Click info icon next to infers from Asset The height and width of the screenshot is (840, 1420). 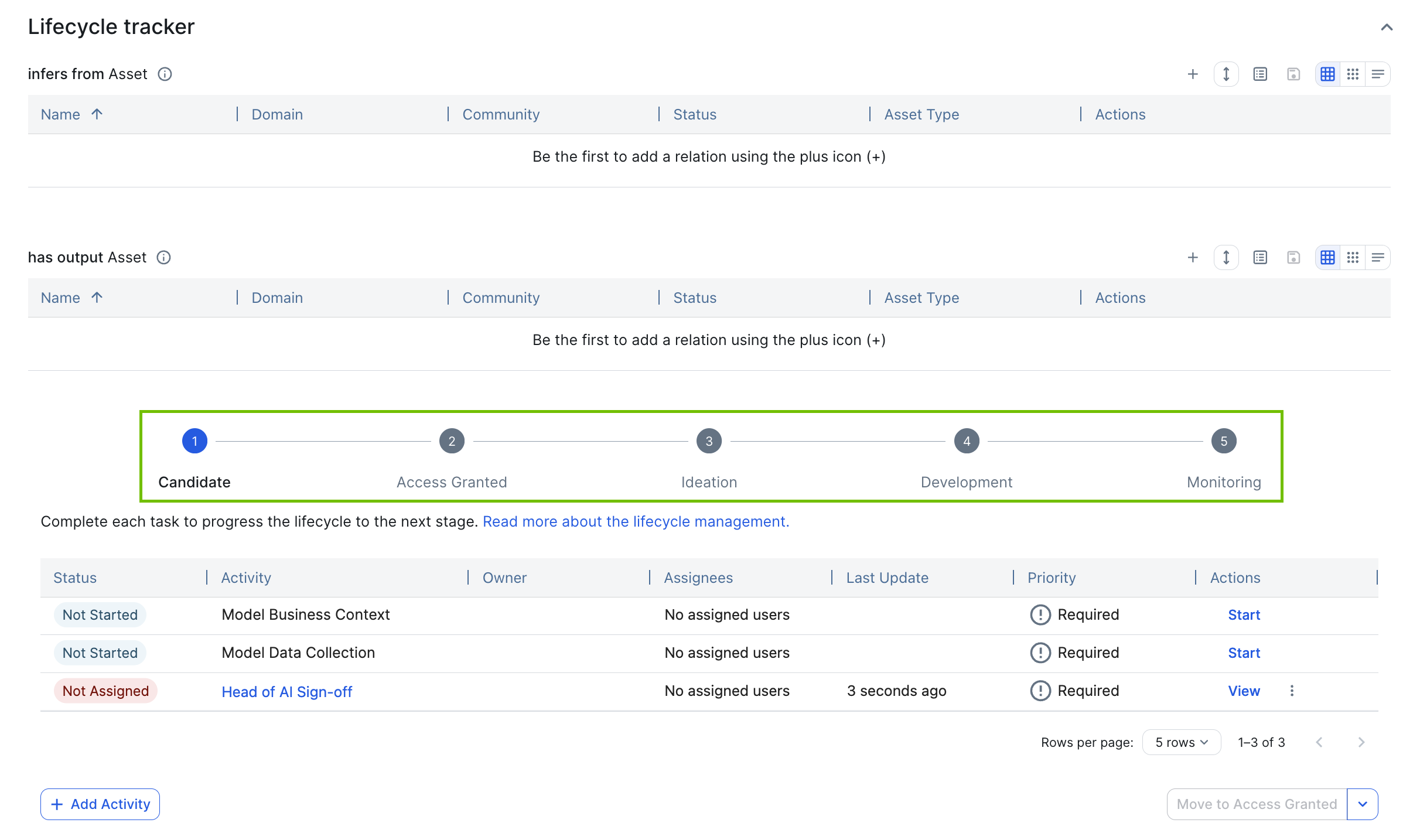tap(165, 74)
